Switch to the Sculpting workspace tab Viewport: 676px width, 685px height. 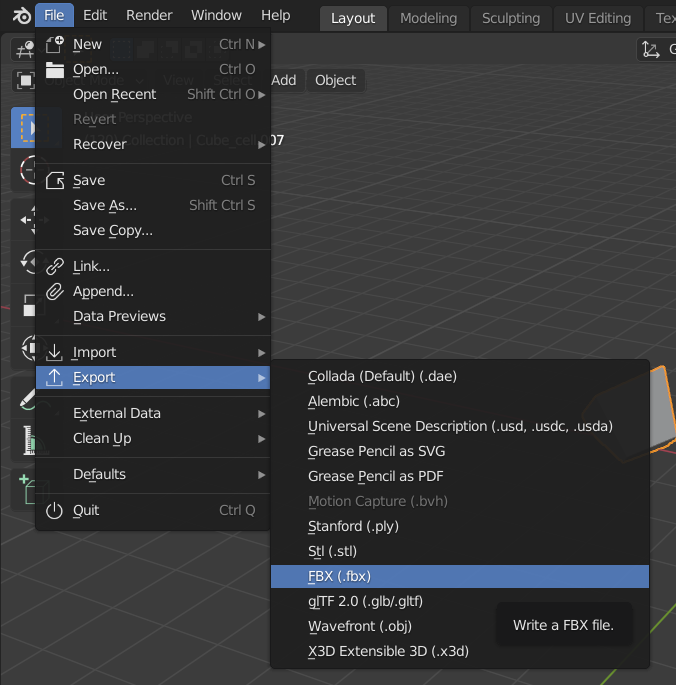pos(511,18)
